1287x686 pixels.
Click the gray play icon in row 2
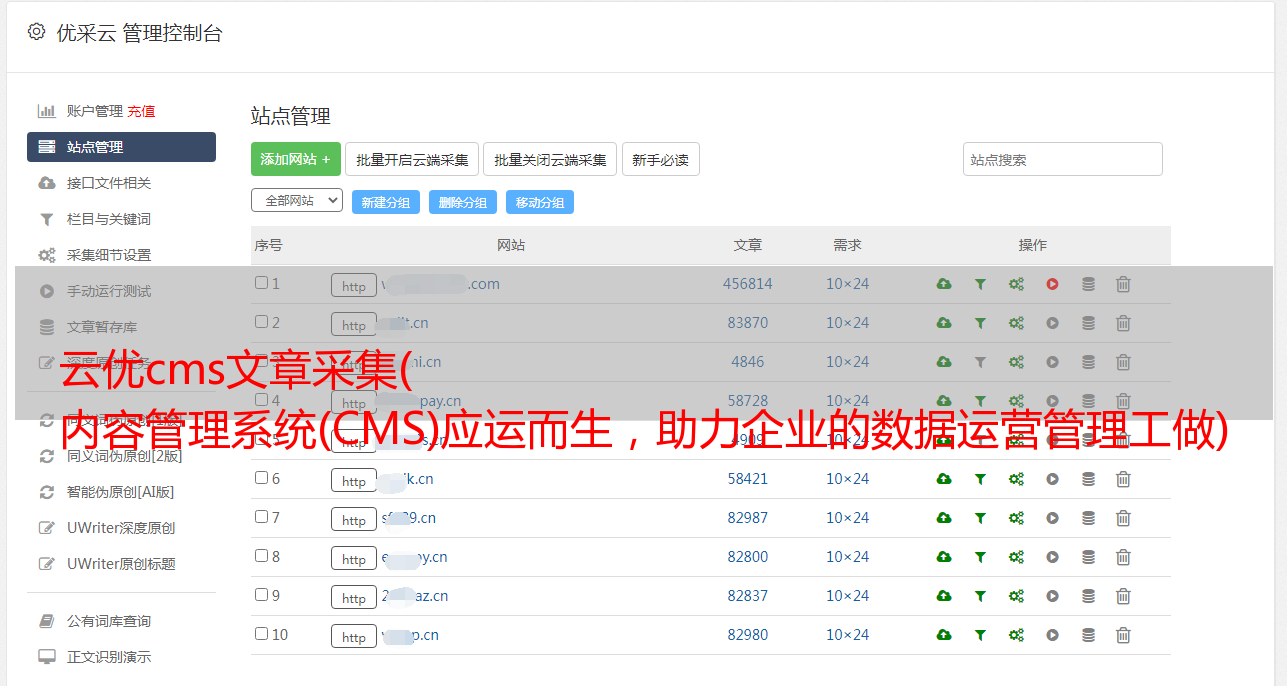1052,323
